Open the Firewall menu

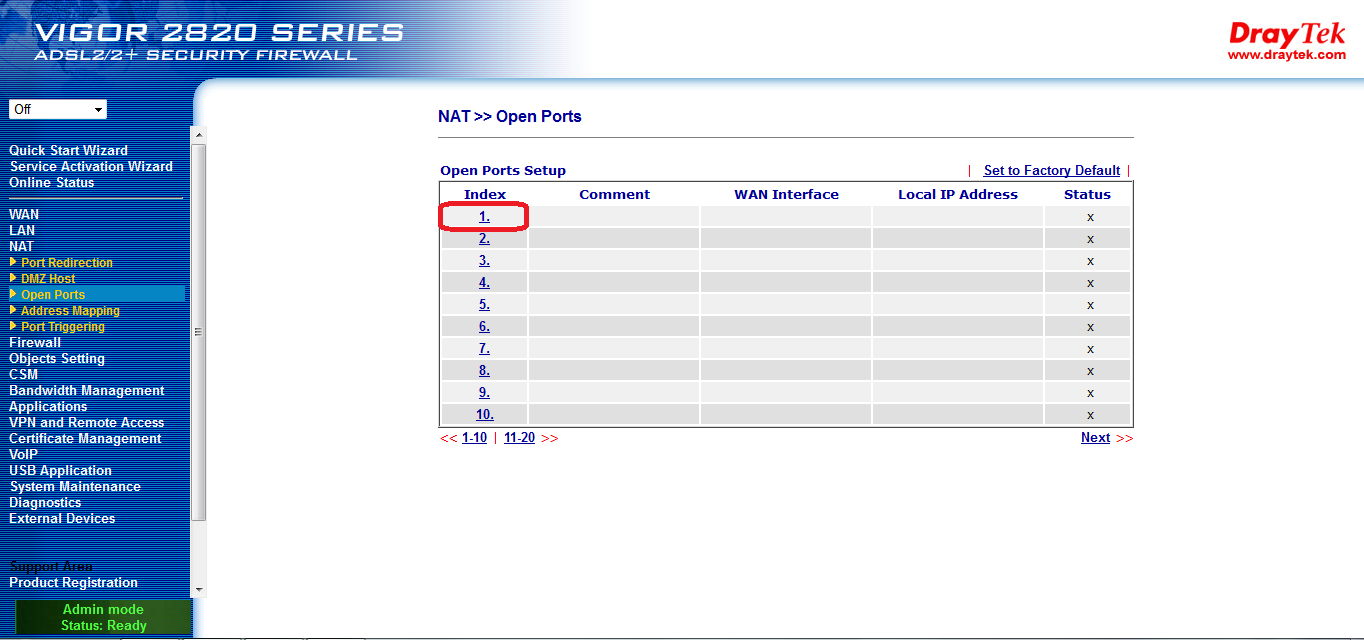[x=35, y=342]
